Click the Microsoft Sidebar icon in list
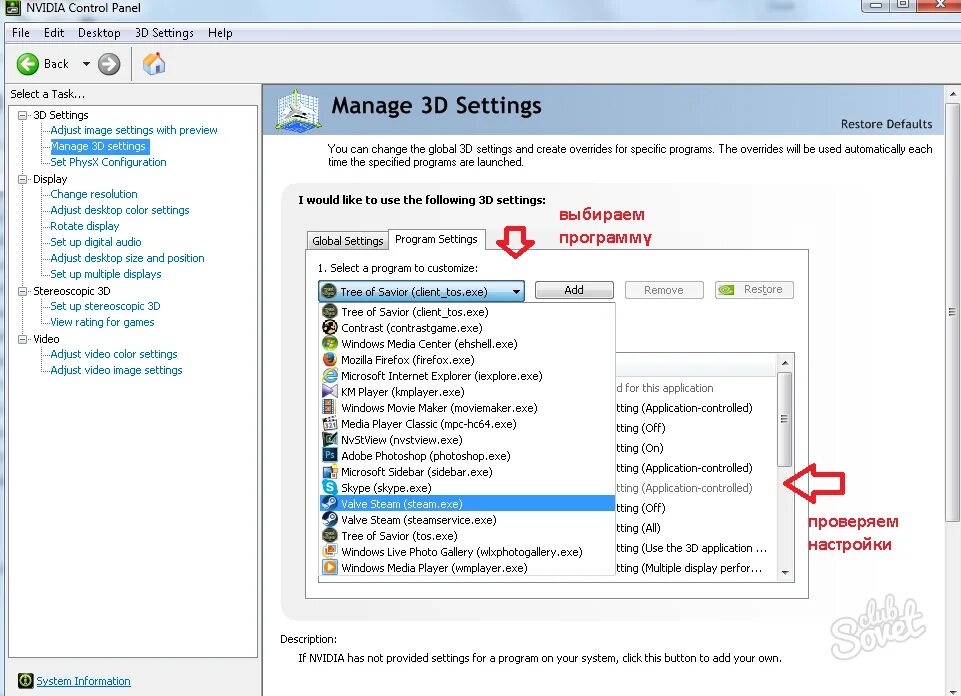 (x=330, y=471)
